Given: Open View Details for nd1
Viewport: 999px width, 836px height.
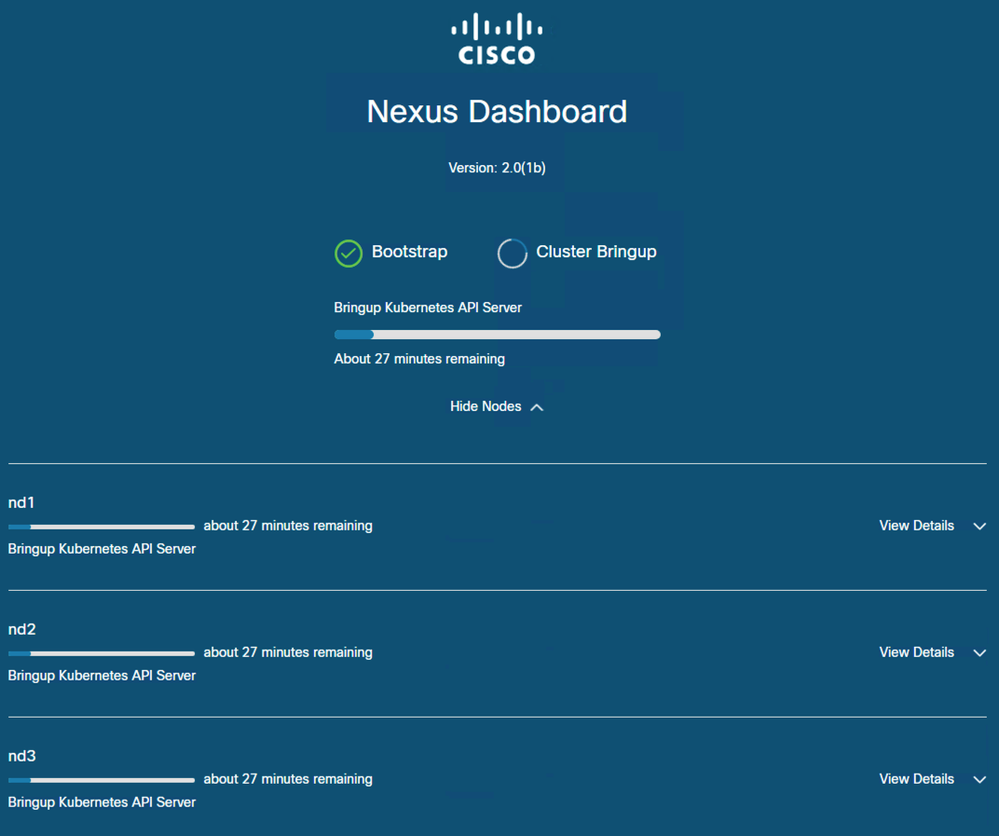Looking at the screenshot, I should (916, 526).
